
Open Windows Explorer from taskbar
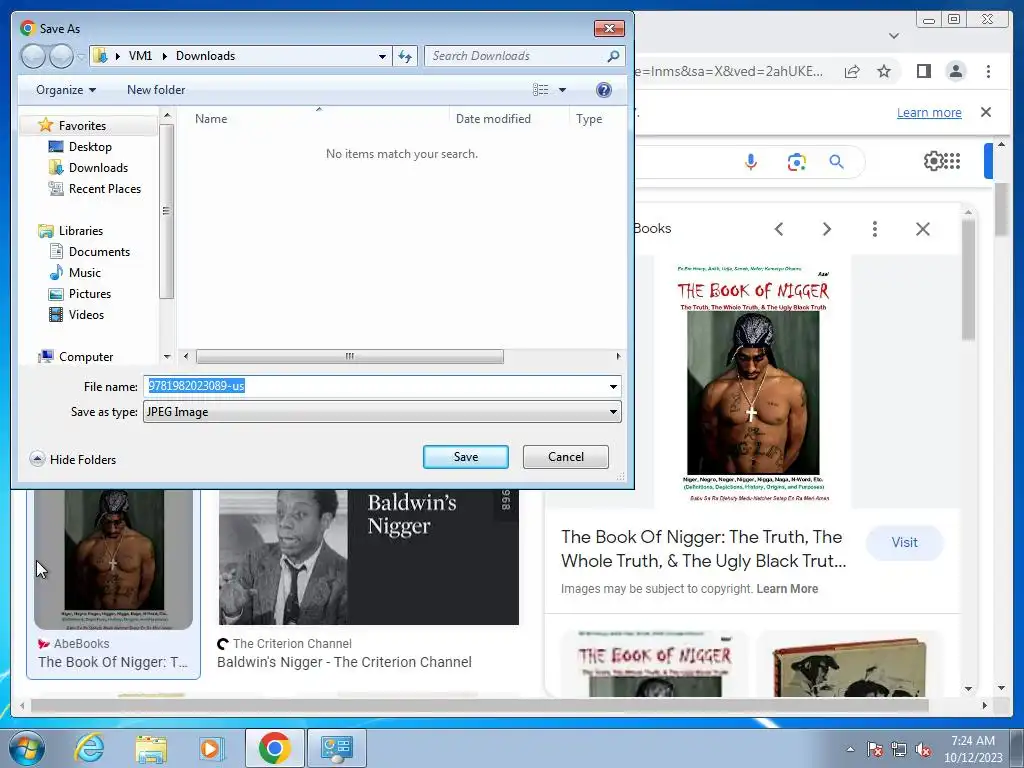point(151,749)
